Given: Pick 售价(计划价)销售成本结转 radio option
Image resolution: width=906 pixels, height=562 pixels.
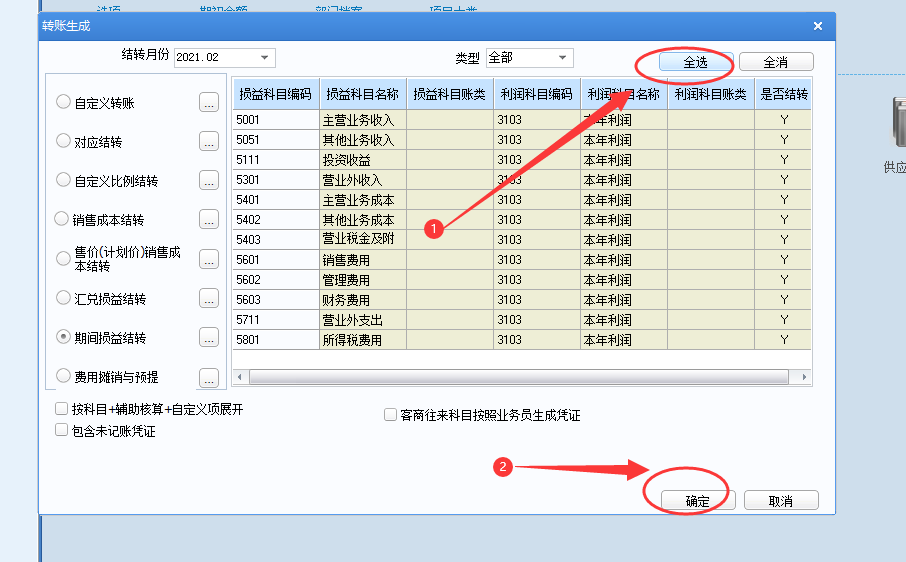Looking at the screenshot, I should point(63,258).
